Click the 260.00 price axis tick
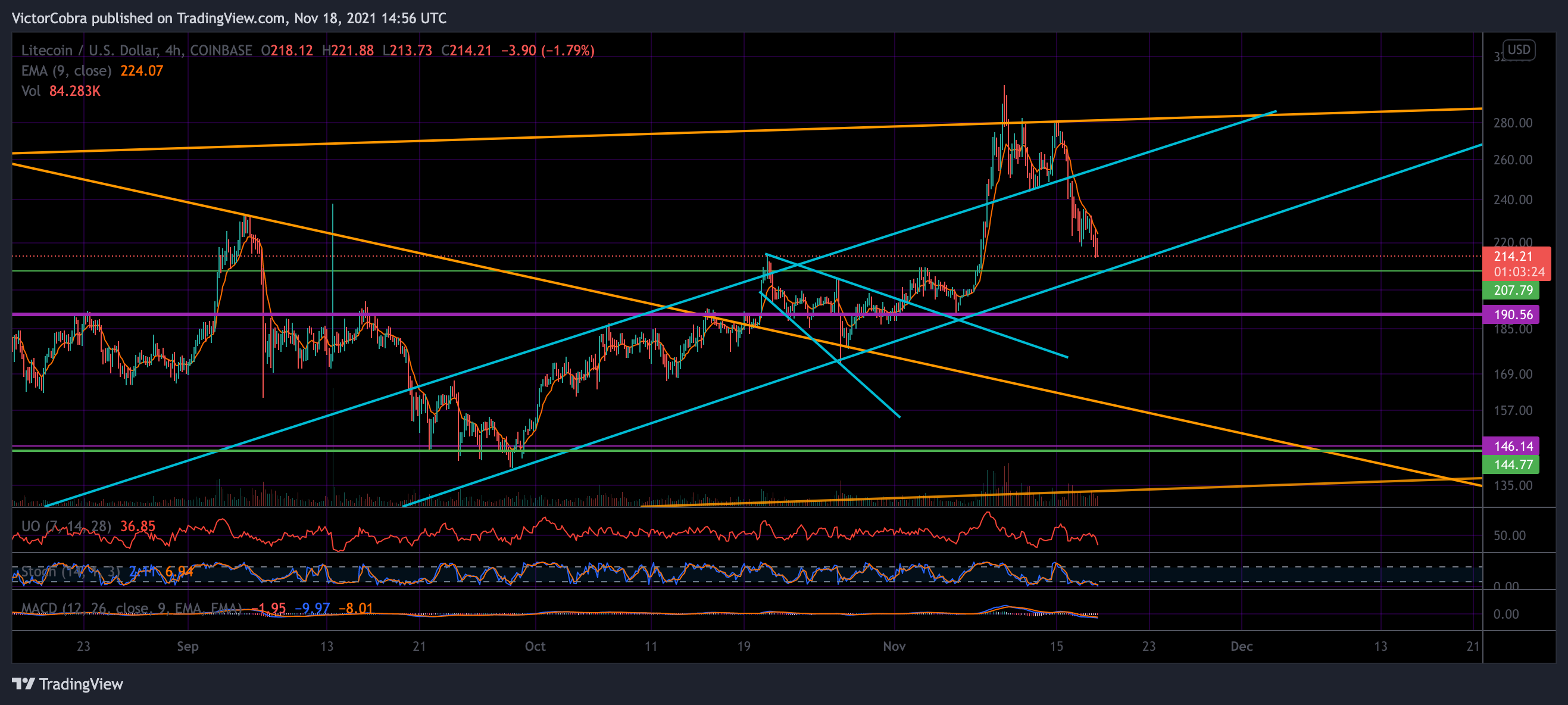 [1513, 160]
